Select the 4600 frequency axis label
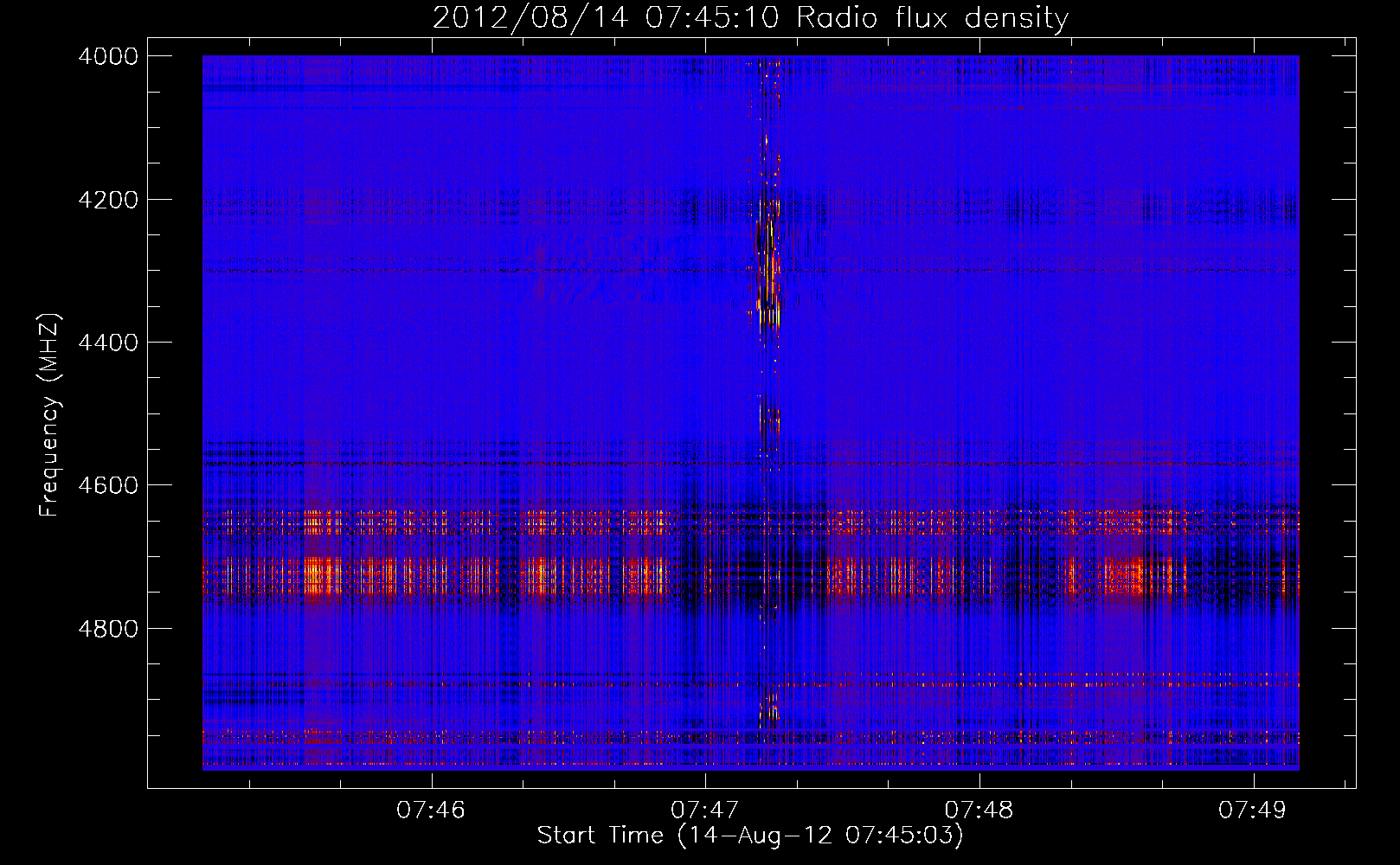The width and height of the screenshot is (1400, 865). (108, 485)
